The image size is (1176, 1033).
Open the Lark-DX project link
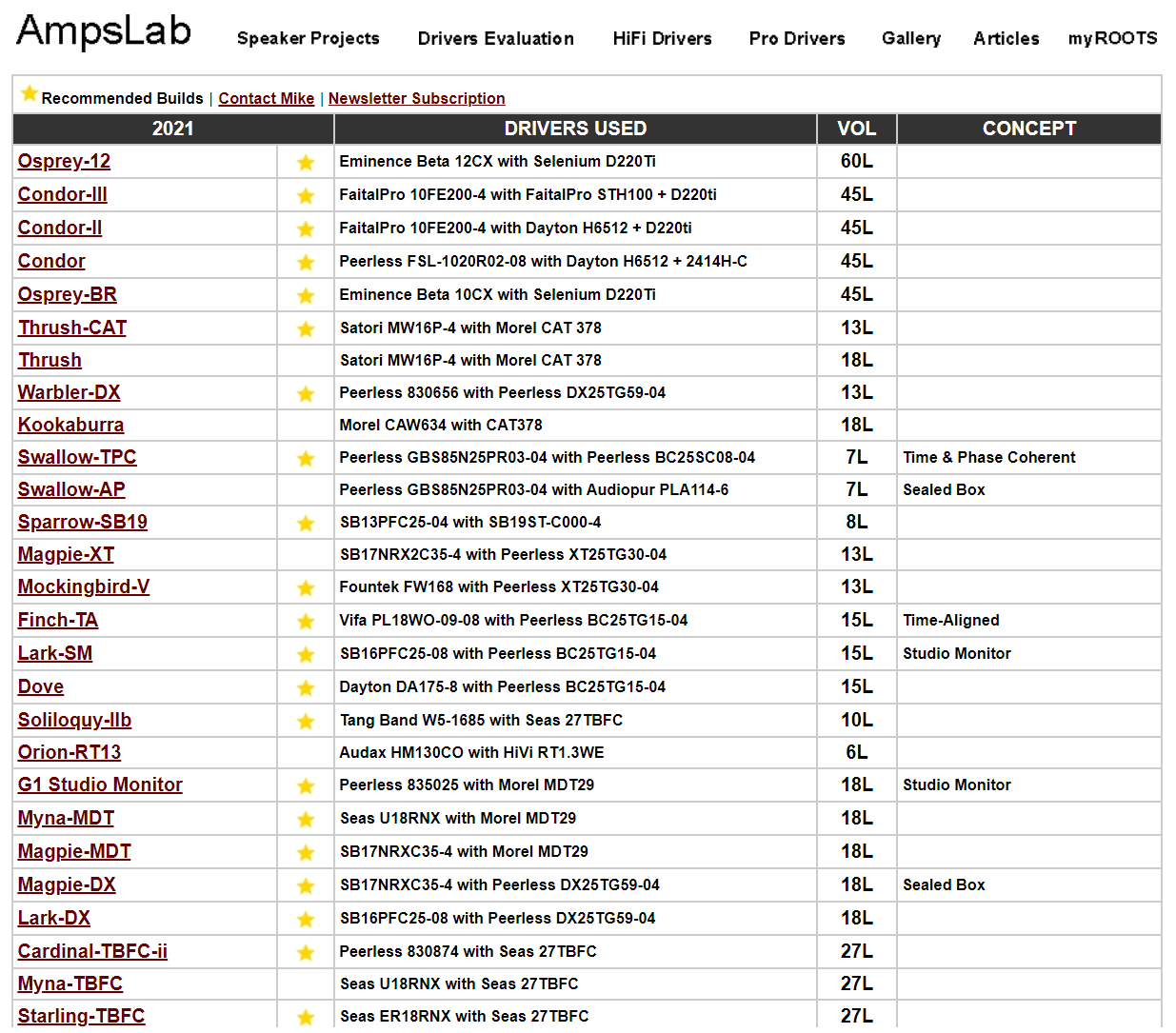54,918
